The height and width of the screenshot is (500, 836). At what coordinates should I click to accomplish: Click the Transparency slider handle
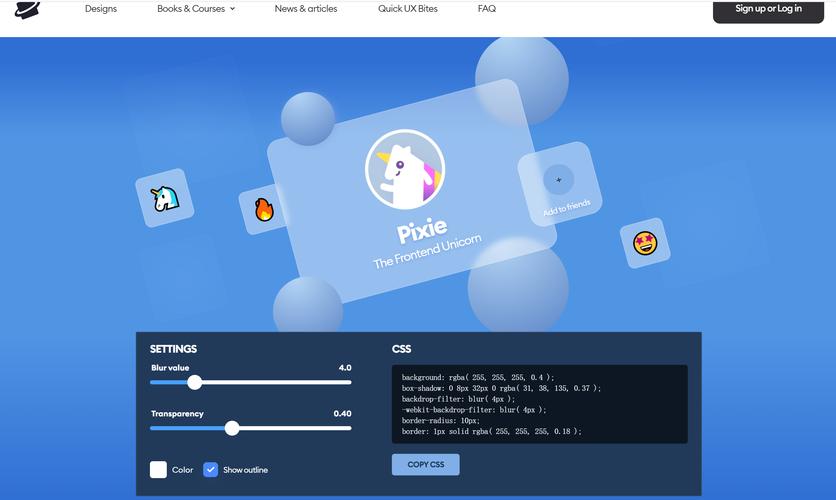point(232,428)
